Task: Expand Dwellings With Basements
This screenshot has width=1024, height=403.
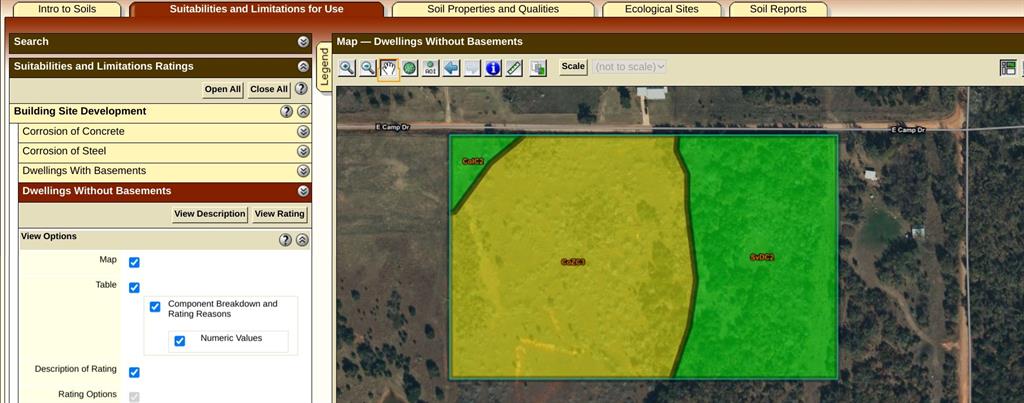Action: tap(303, 171)
